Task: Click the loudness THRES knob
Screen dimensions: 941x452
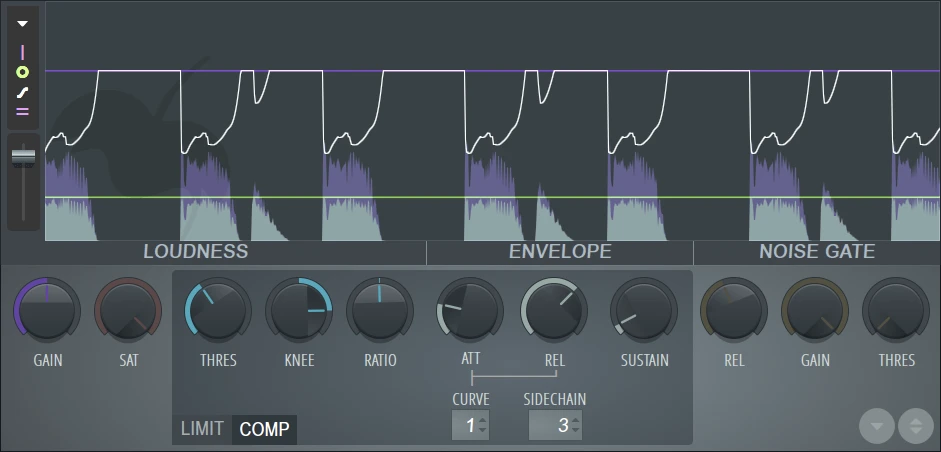Action: [218, 311]
